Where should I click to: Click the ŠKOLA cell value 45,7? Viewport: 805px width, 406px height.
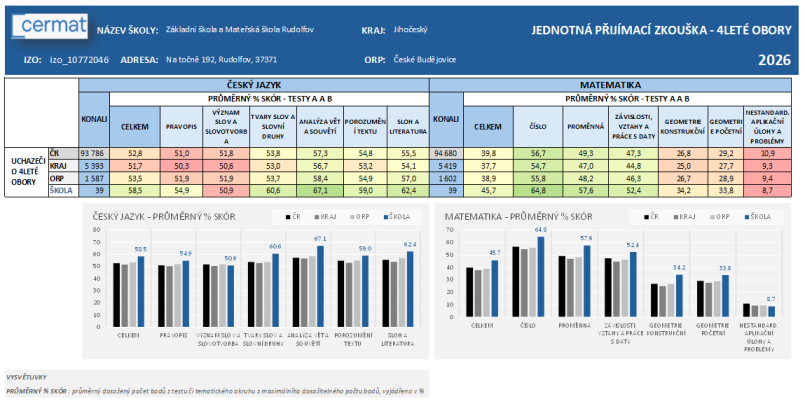point(488,190)
